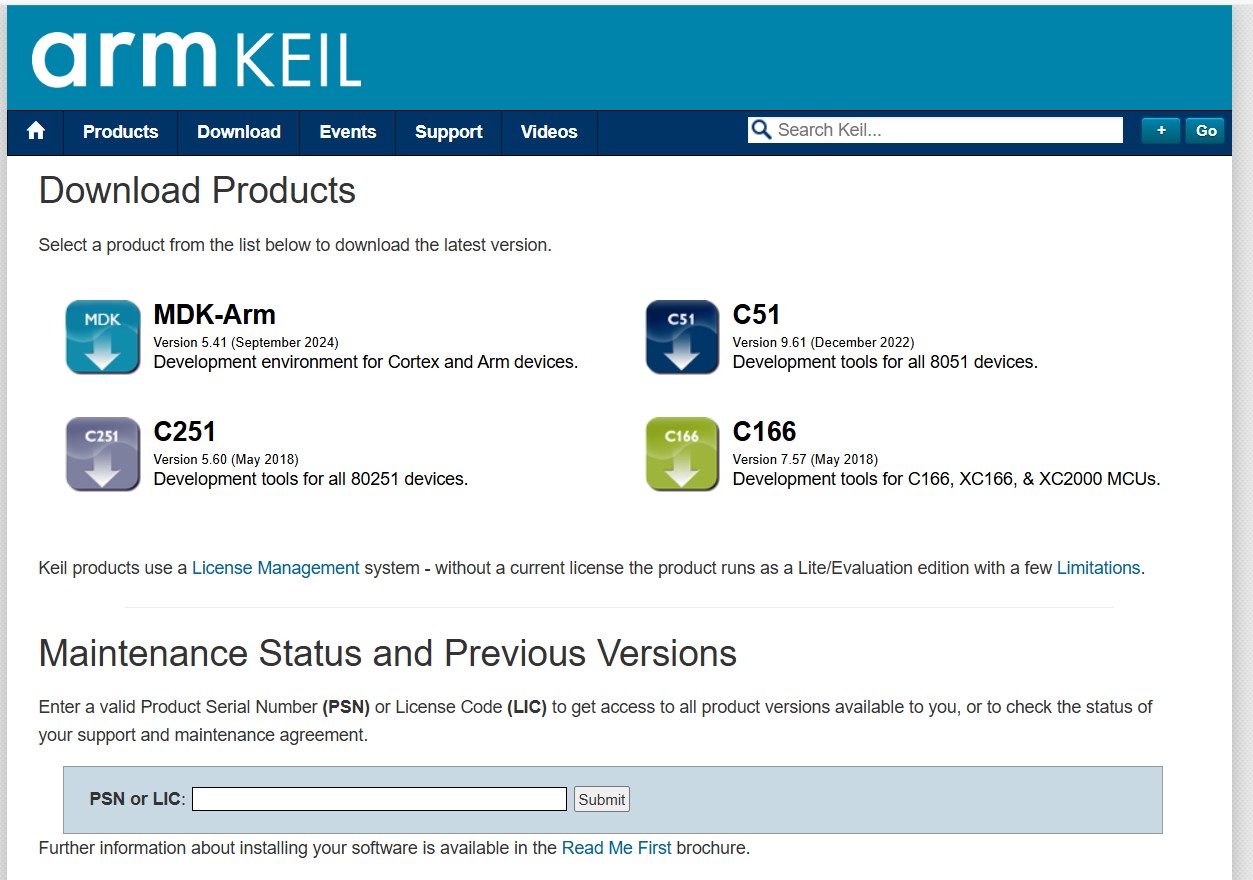Open the License Management link
This screenshot has width=1253, height=880.
coord(275,568)
